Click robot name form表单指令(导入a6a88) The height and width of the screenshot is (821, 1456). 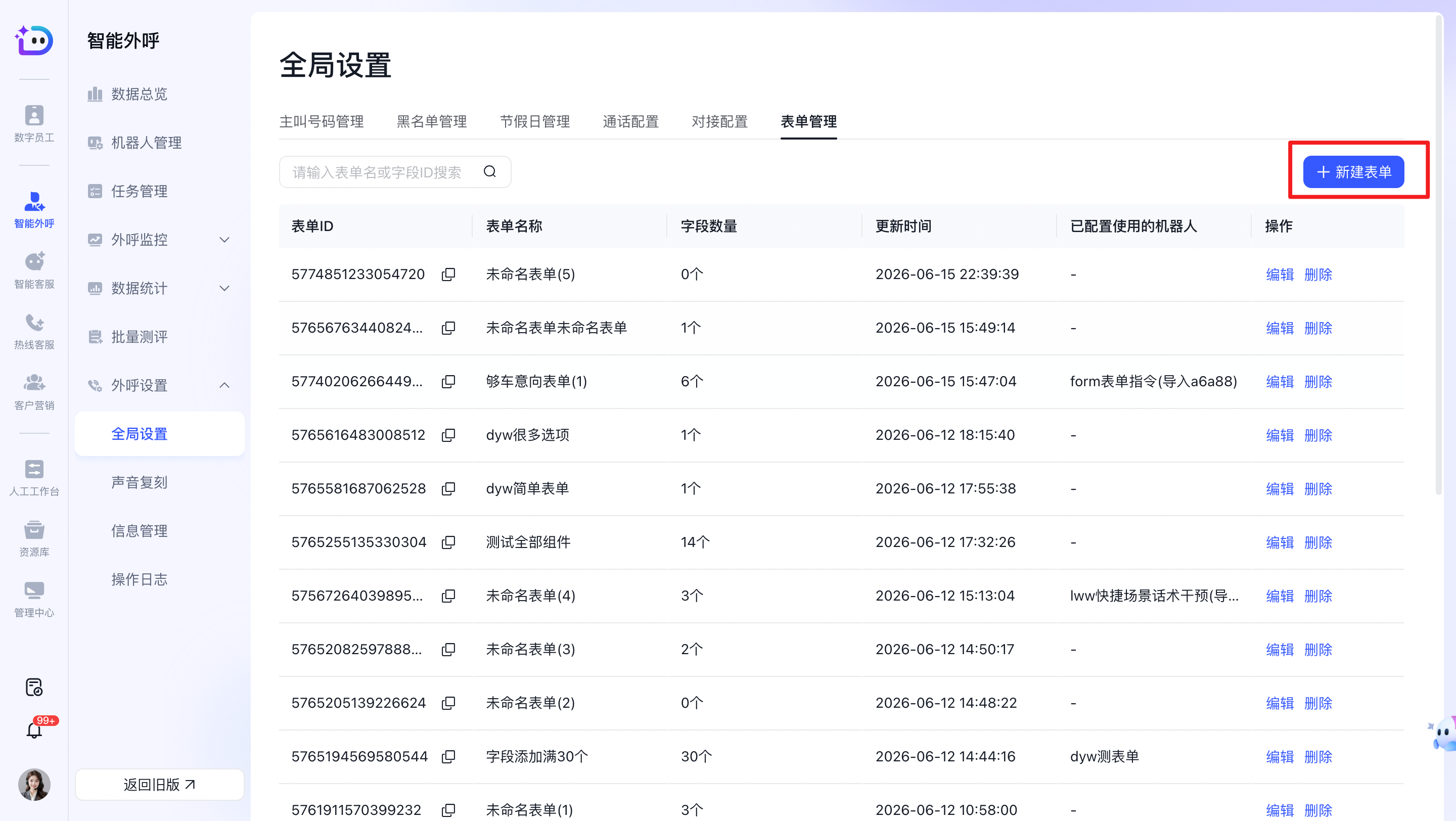tap(1153, 381)
